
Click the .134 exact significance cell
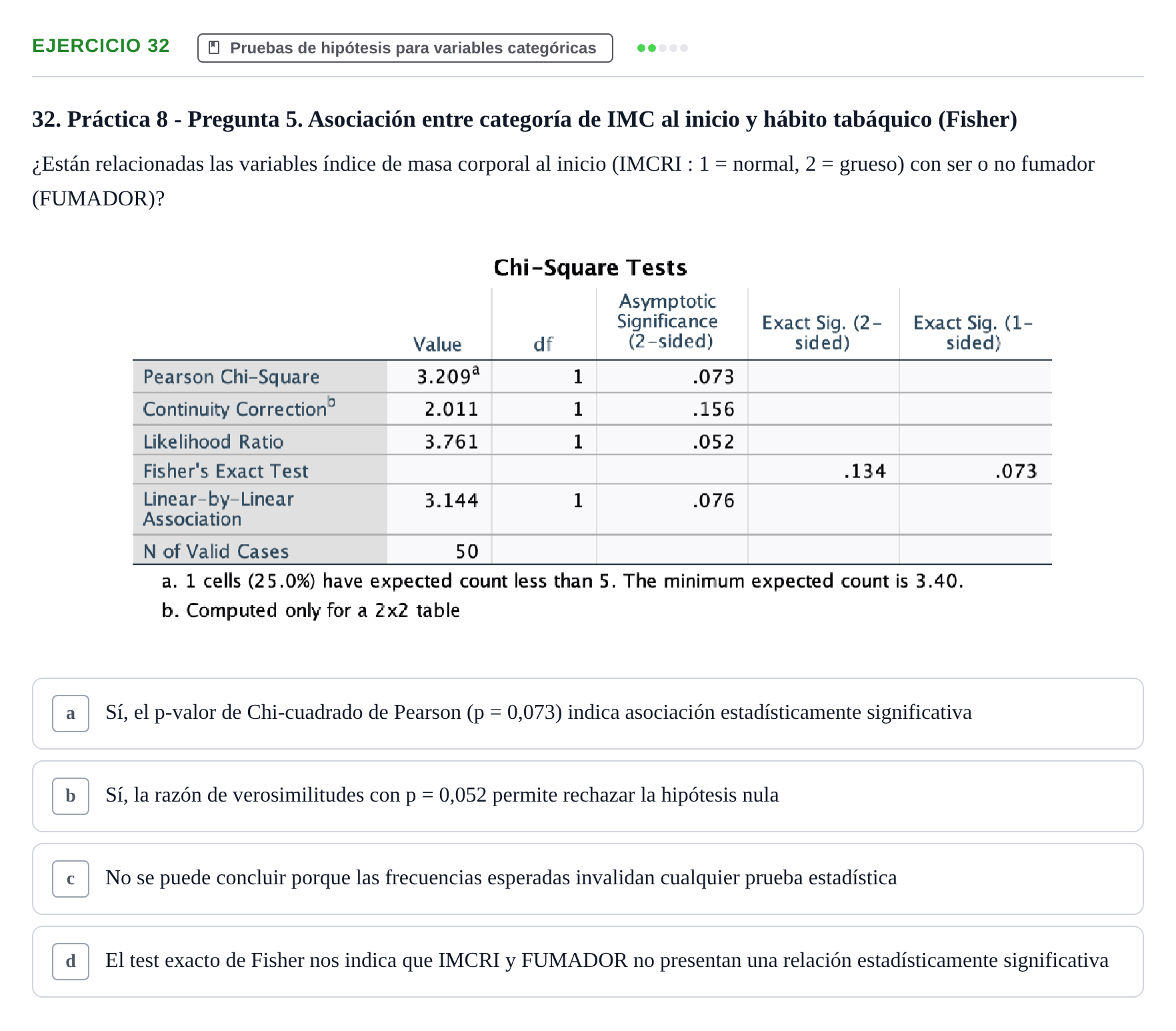point(865,471)
